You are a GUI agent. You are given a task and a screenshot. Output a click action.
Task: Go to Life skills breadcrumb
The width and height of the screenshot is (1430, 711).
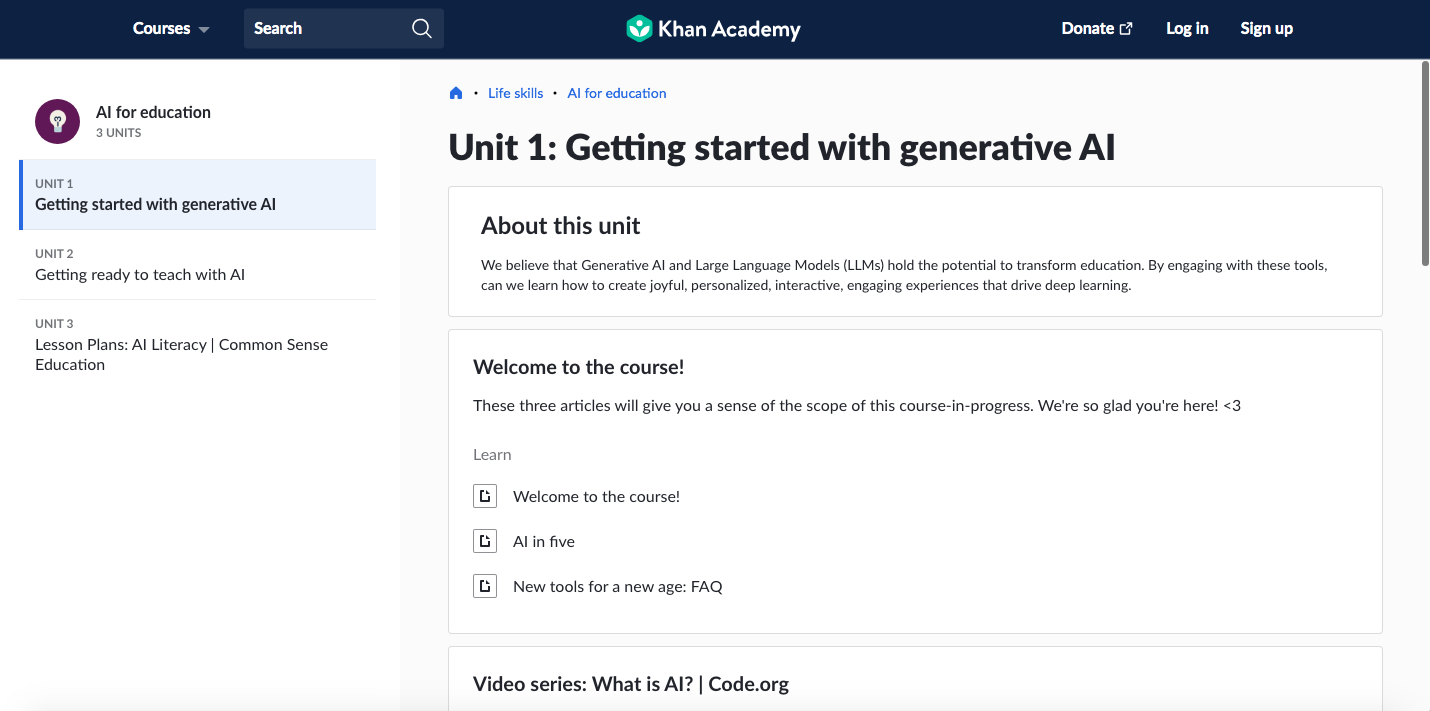tap(515, 93)
